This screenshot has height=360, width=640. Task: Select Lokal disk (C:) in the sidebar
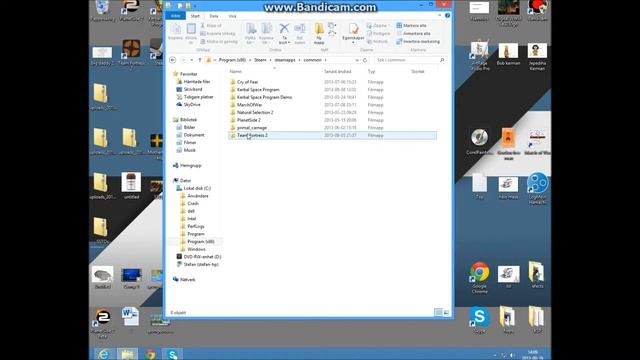pyautogui.click(x=197, y=188)
